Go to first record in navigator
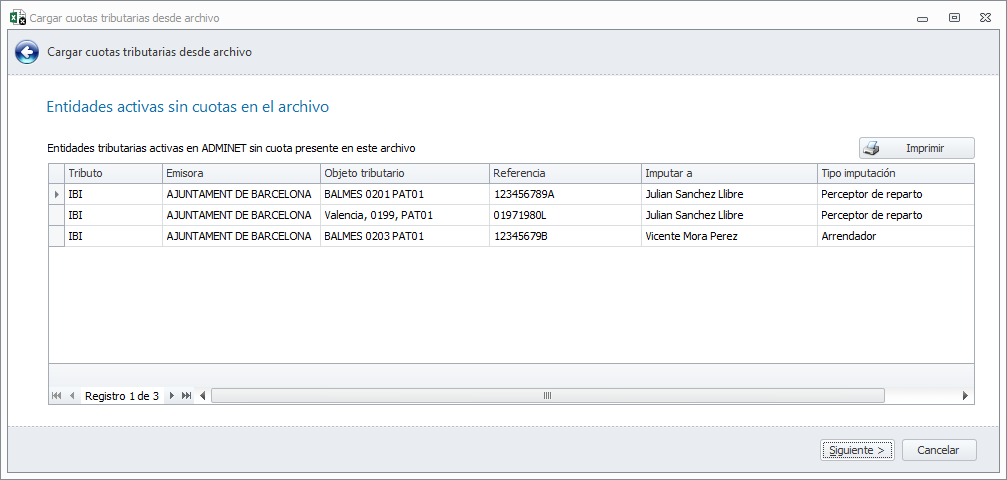1007x480 pixels. click(x=56, y=396)
